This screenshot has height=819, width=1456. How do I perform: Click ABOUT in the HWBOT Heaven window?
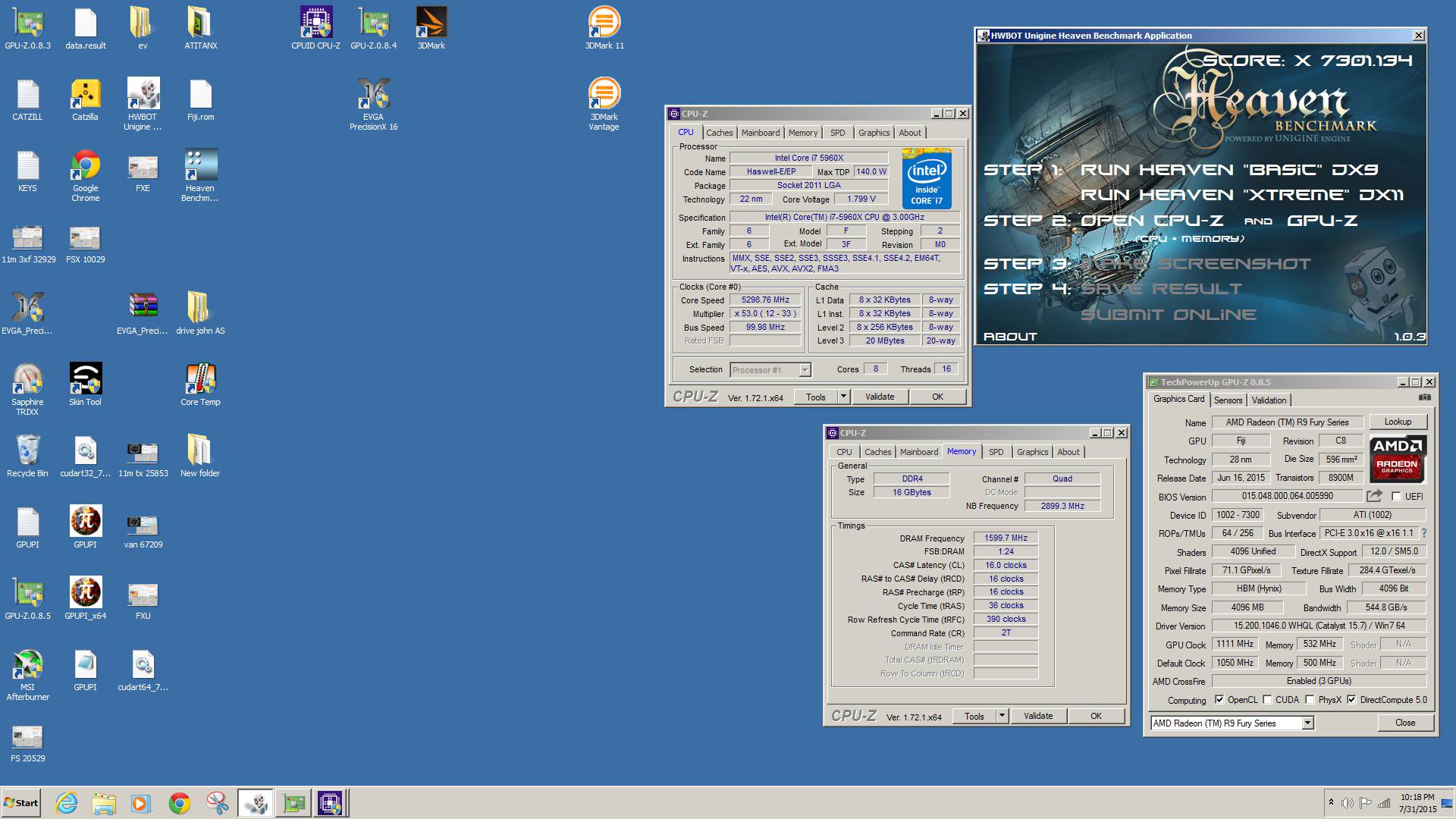point(1010,337)
